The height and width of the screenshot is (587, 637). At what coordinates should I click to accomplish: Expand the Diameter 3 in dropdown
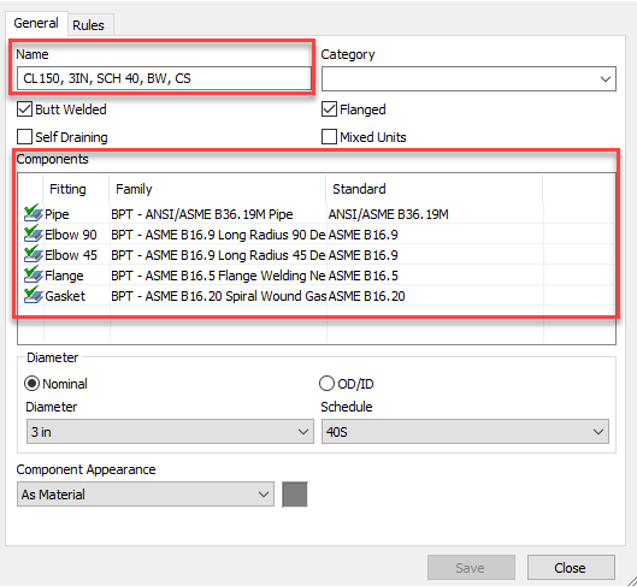(x=169, y=432)
